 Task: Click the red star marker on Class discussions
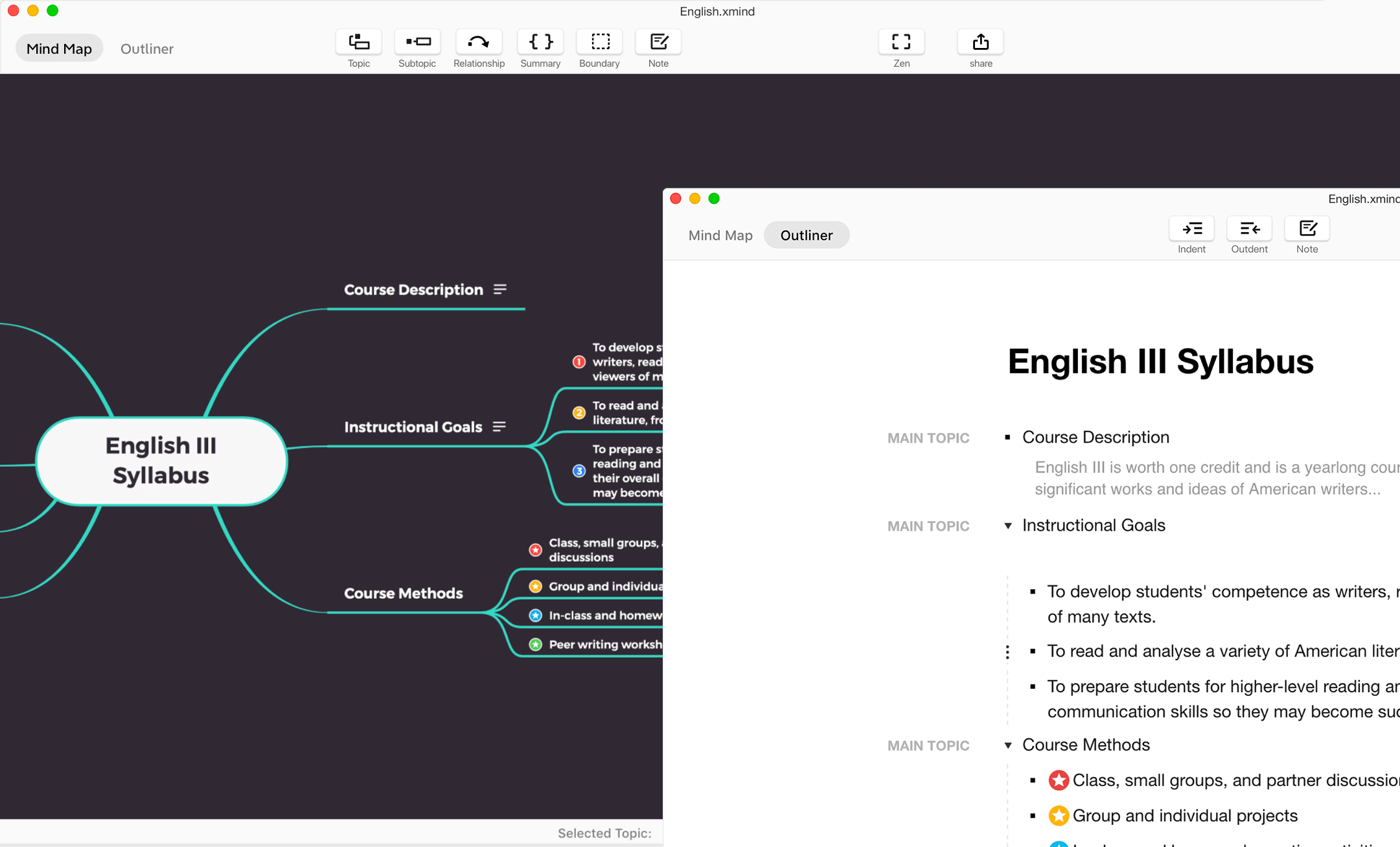pyautogui.click(x=535, y=550)
